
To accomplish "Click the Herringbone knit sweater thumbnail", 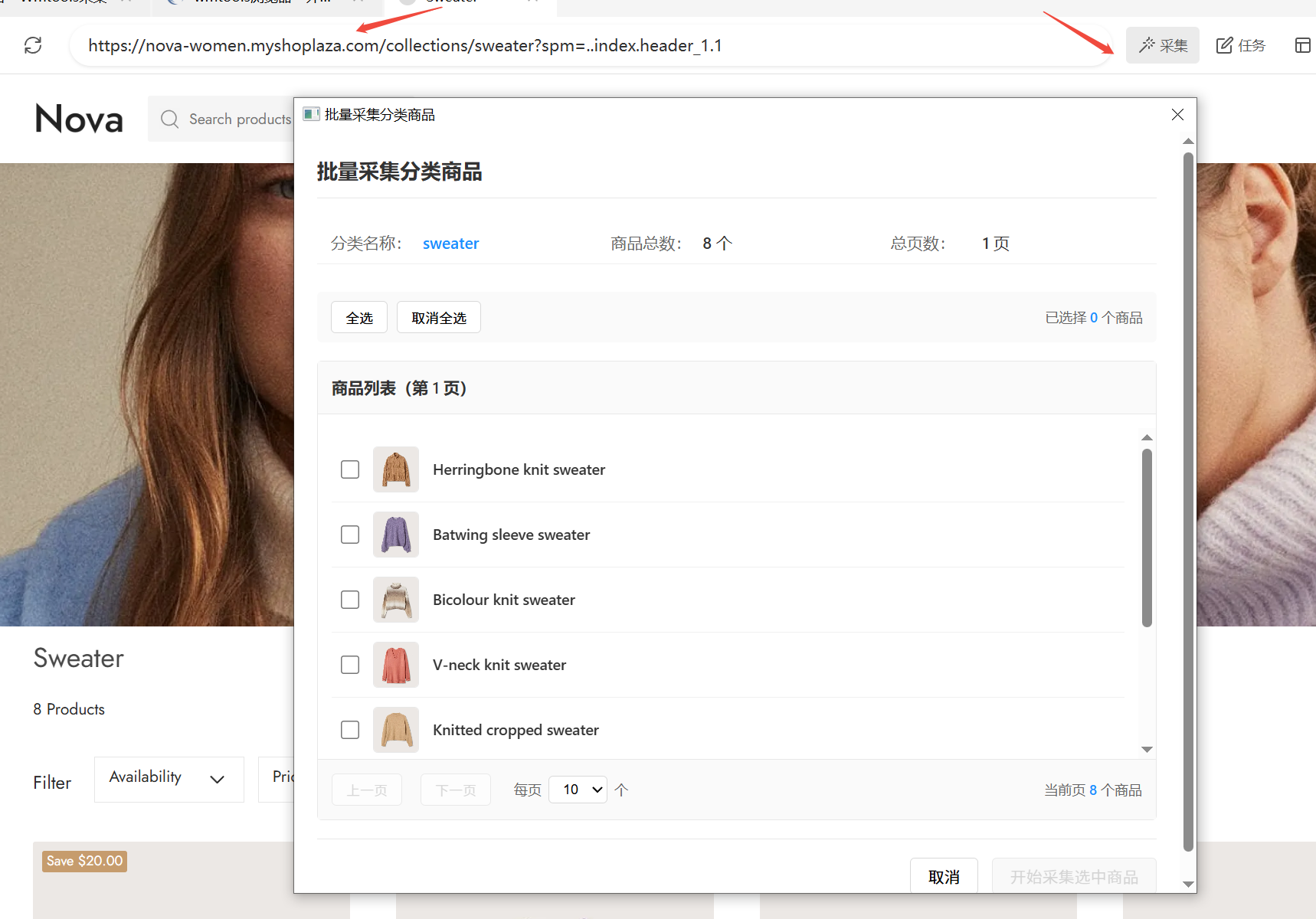I will 396,469.
